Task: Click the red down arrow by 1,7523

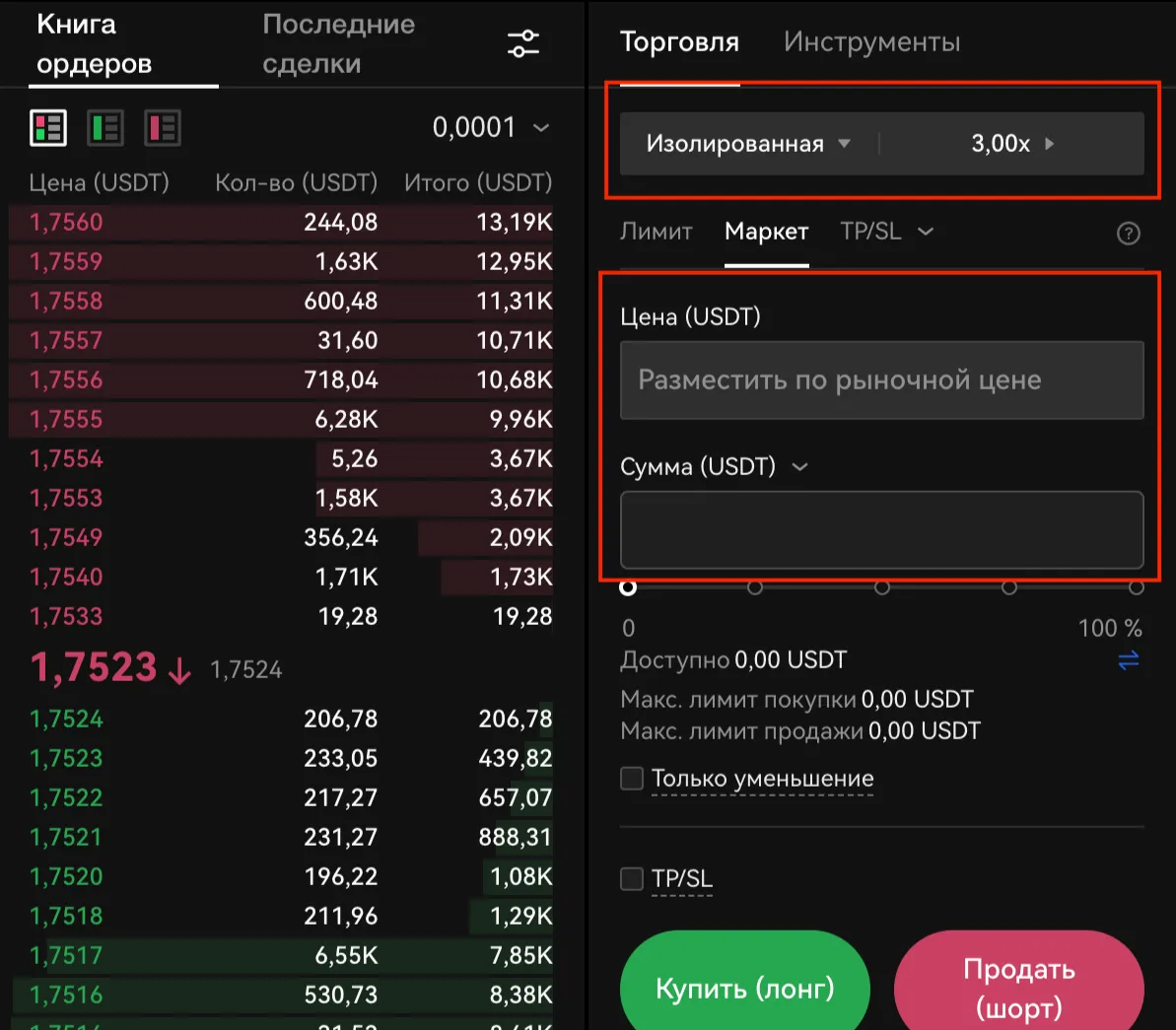Action: (179, 670)
